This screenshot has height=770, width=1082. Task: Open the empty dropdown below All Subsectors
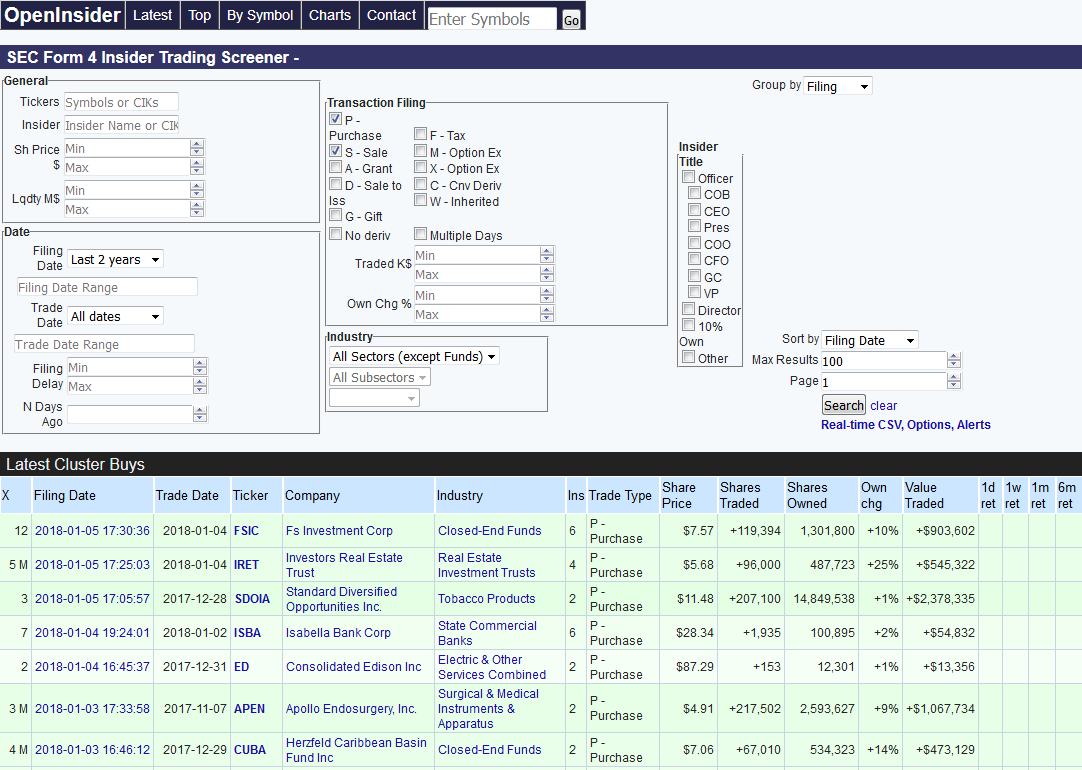tap(374, 398)
